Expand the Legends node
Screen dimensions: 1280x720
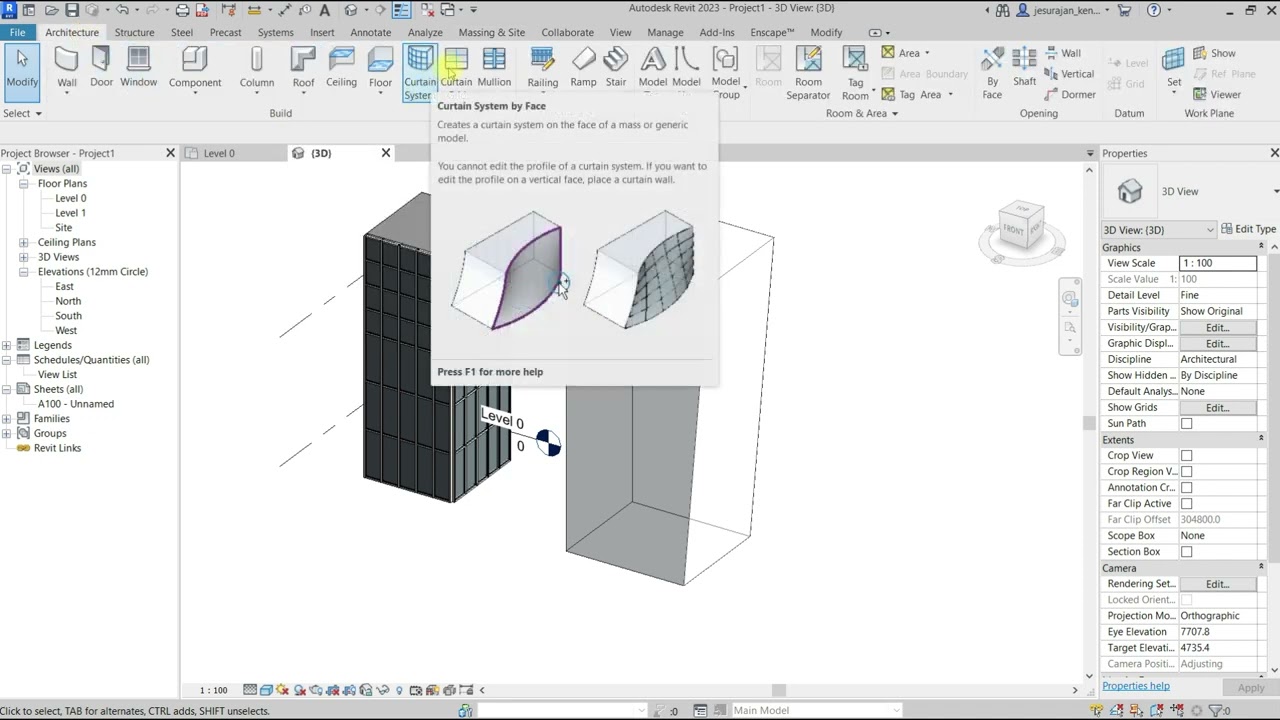(7, 345)
